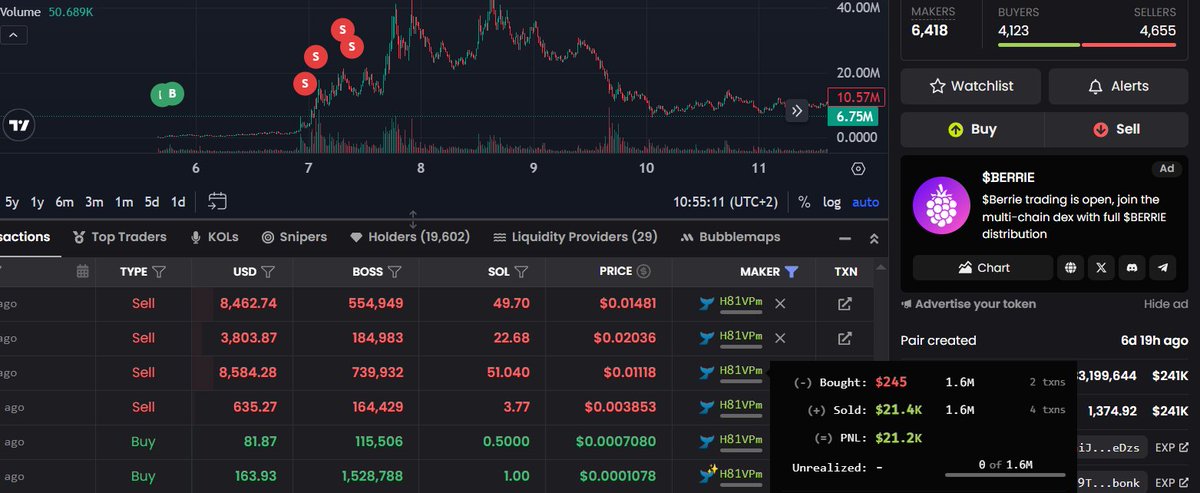Open $BERRIE website globe icon
This screenshot has width=1200, height=493.
(1072, 267)
